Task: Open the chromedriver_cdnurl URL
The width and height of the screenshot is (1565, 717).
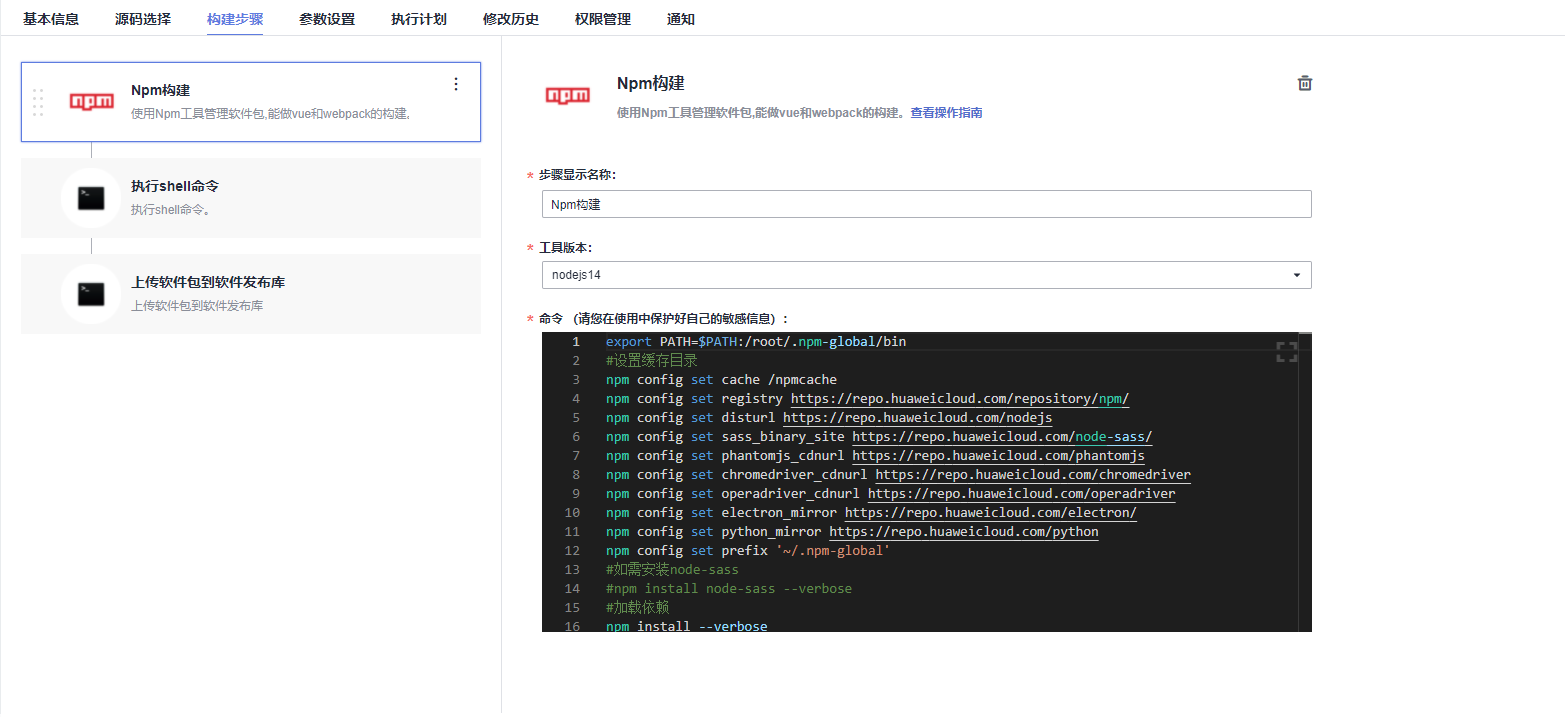Action: point(1033,475)
